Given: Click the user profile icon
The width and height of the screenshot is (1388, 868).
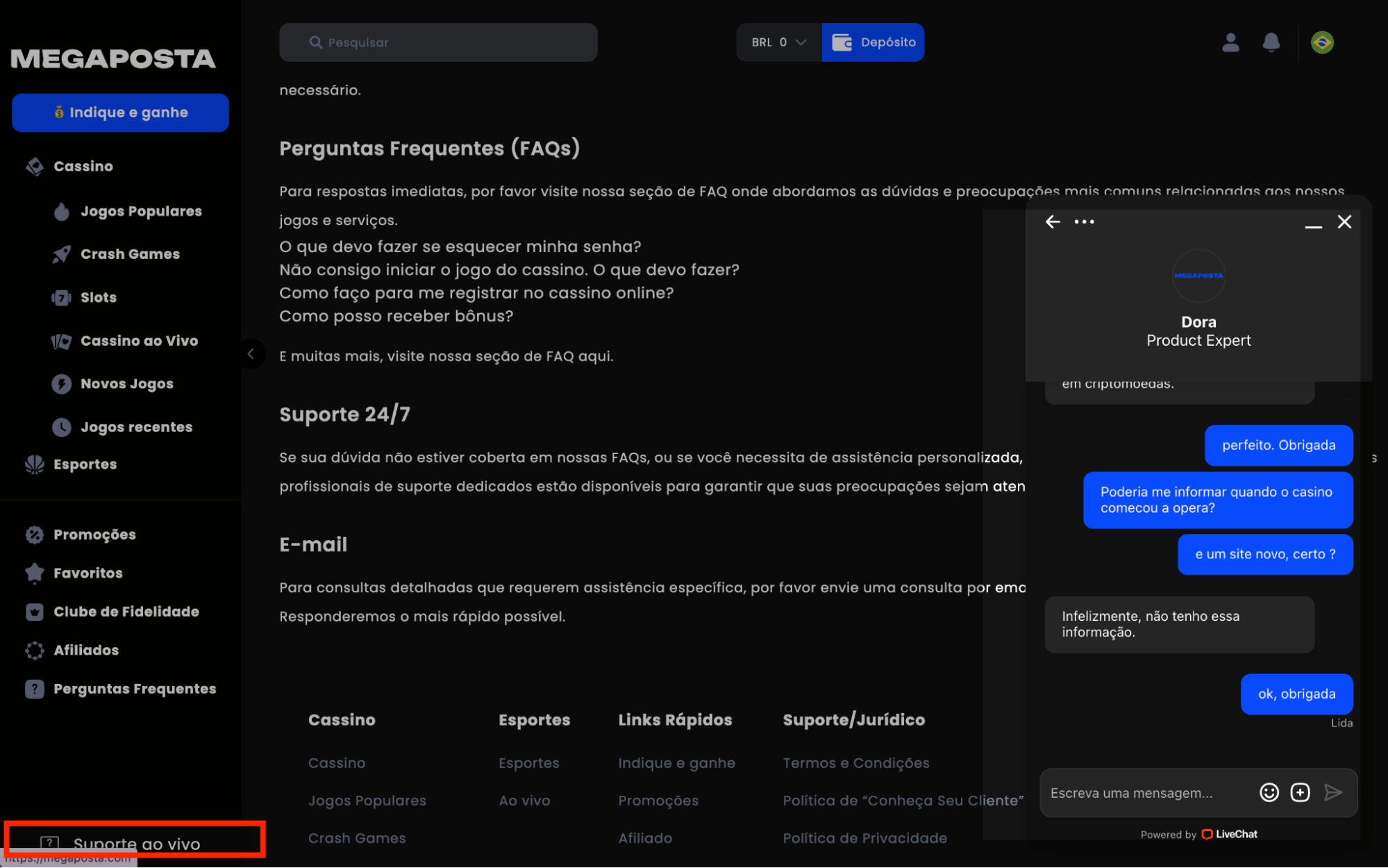Looking at the screenshot, I should pos(1230,42).
